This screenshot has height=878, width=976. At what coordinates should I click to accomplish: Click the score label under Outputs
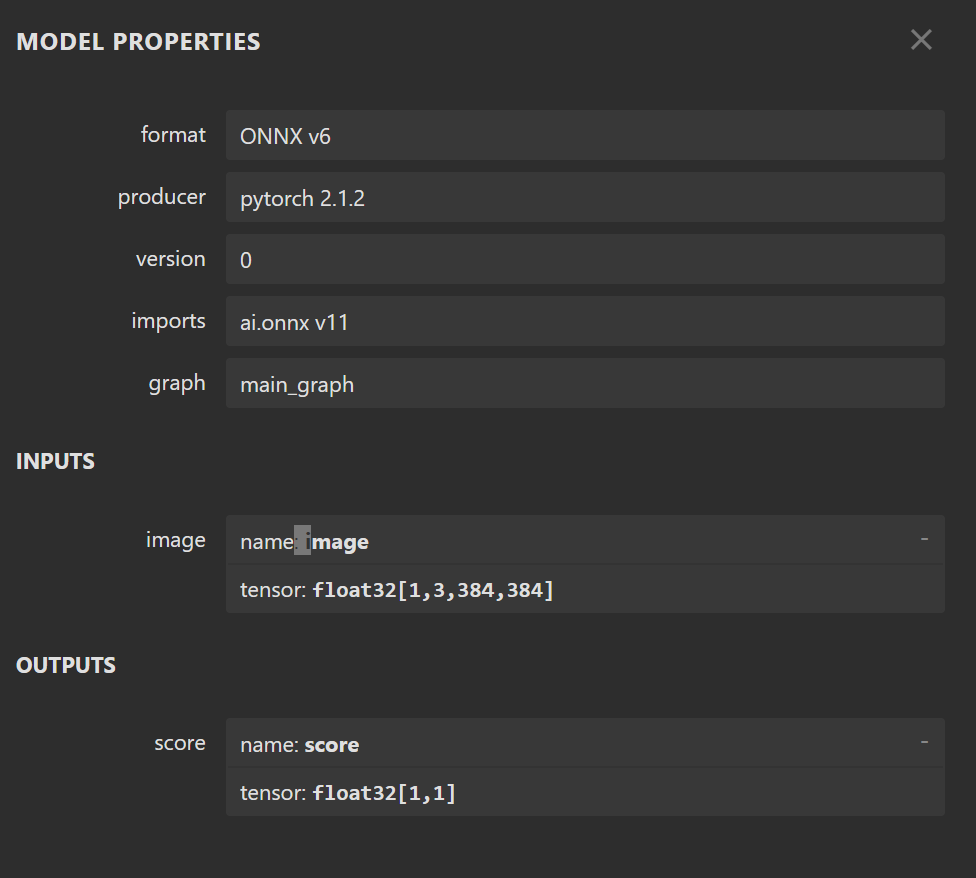tap(180, 742)
